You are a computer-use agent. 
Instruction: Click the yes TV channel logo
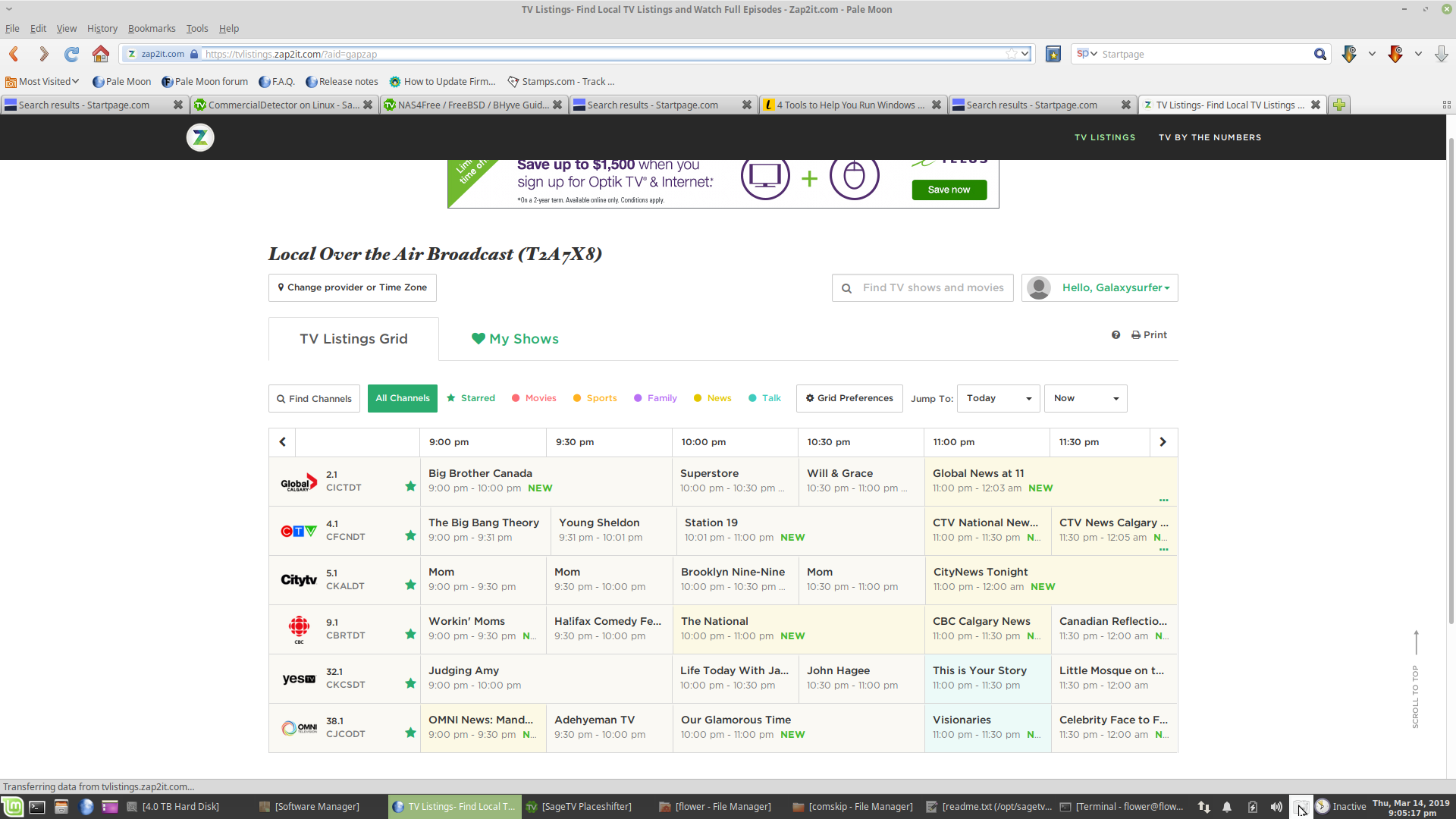pos(299,679)
